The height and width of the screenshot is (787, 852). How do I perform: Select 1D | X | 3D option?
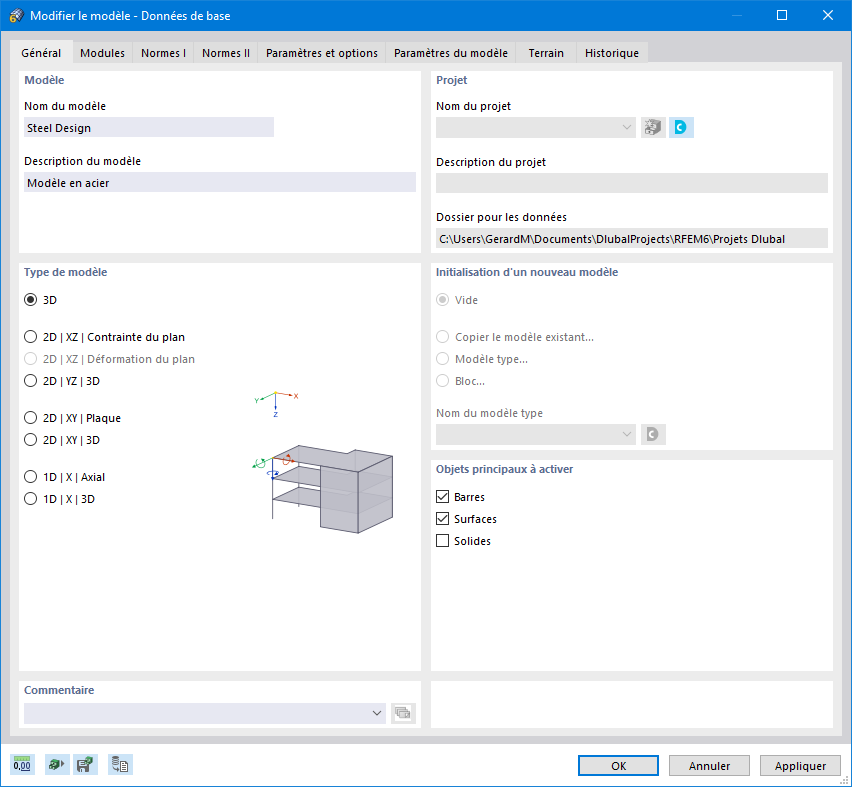click(30, 499)
